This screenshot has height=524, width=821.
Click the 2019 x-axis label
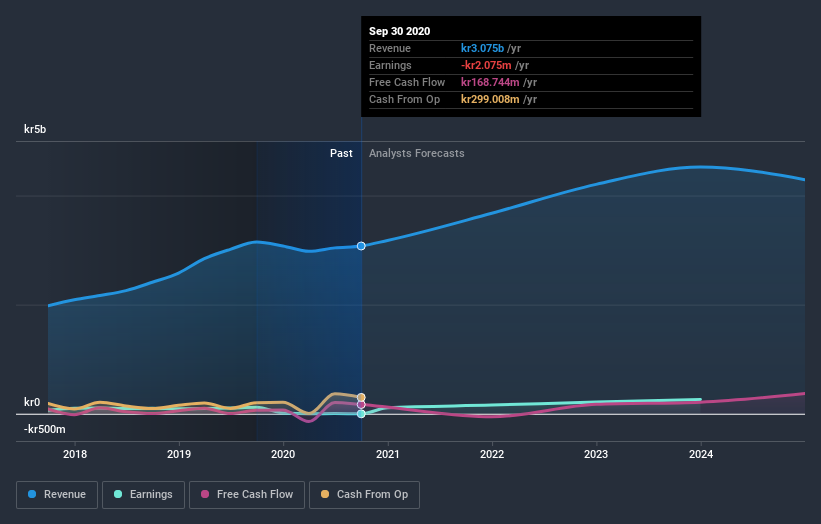(x=179, y=454)
